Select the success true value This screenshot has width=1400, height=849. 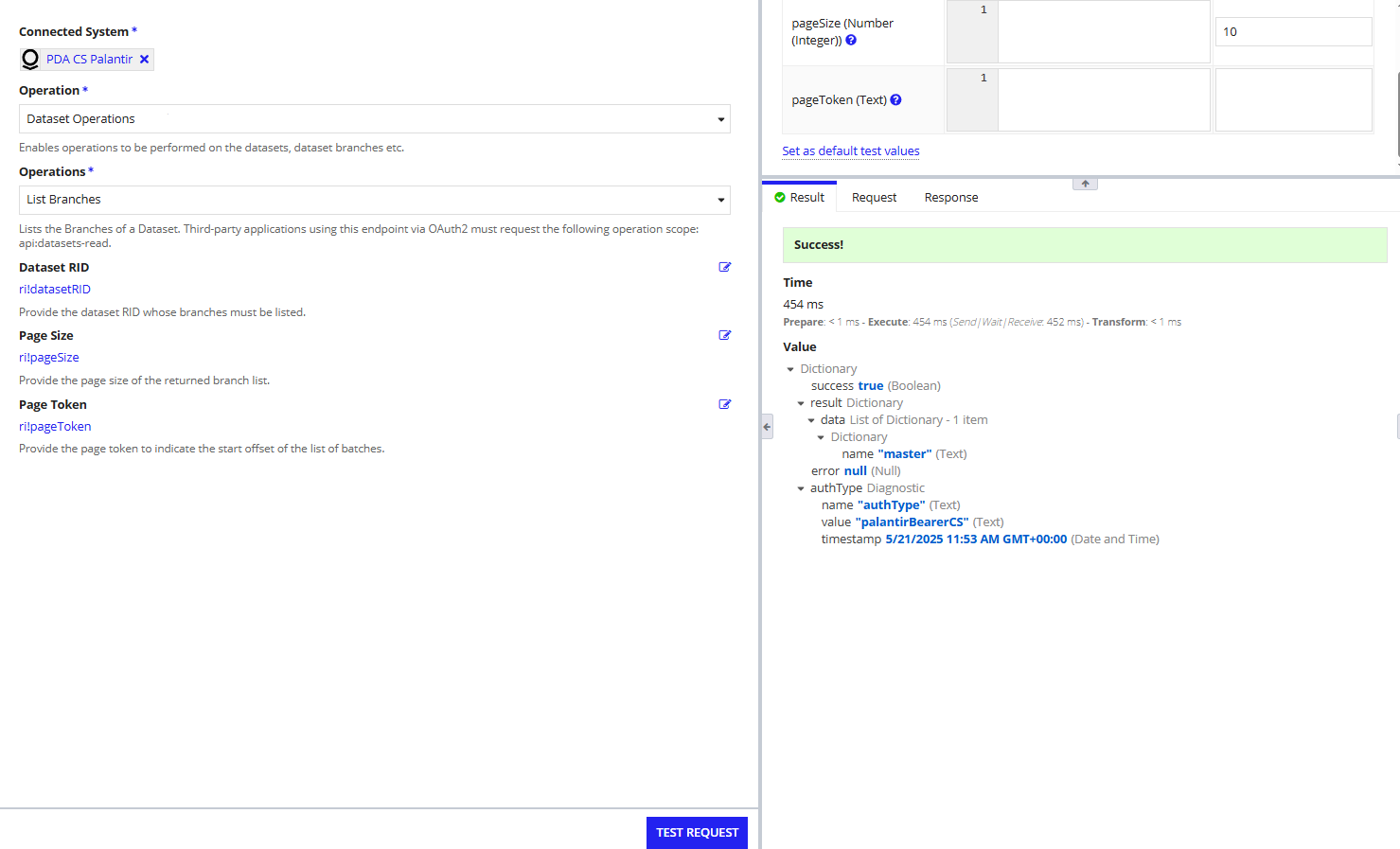point(871,386)
